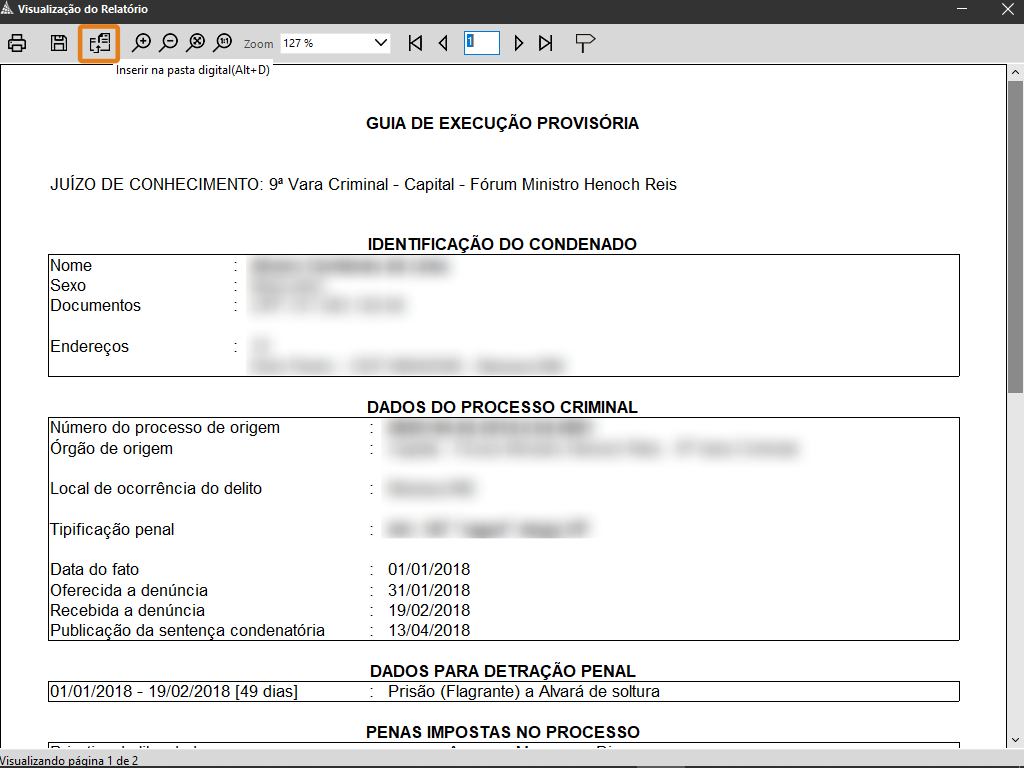The width and height of the screenshot is (1024, 768).
Task: Click the IDENTIFICAÇÃO DO CONDENADO heading
Action: 502,244
